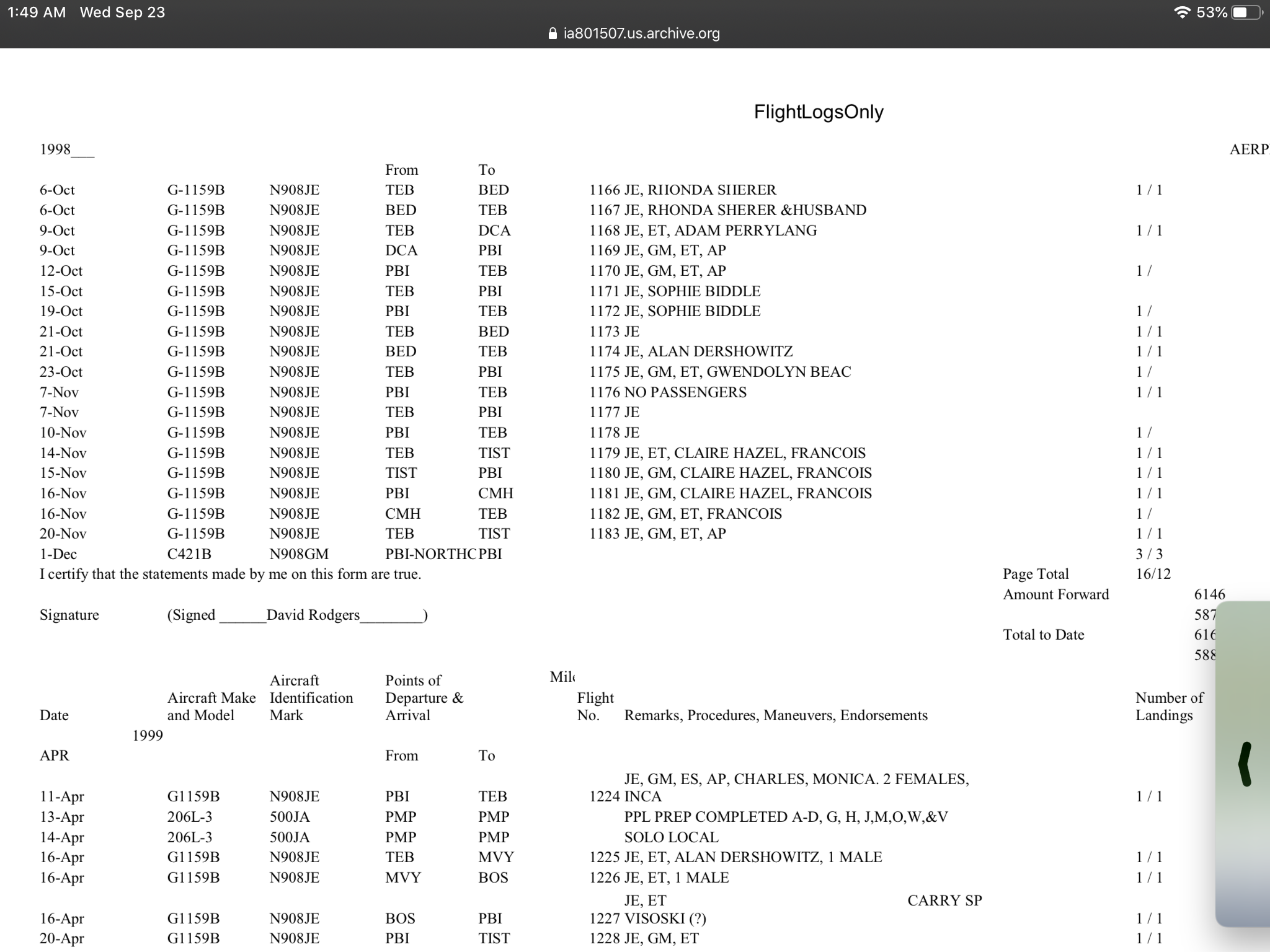Select the C421B aircraft model cell
The image size is (1270, 952).
pyautogui.click(x=189, y=554)
